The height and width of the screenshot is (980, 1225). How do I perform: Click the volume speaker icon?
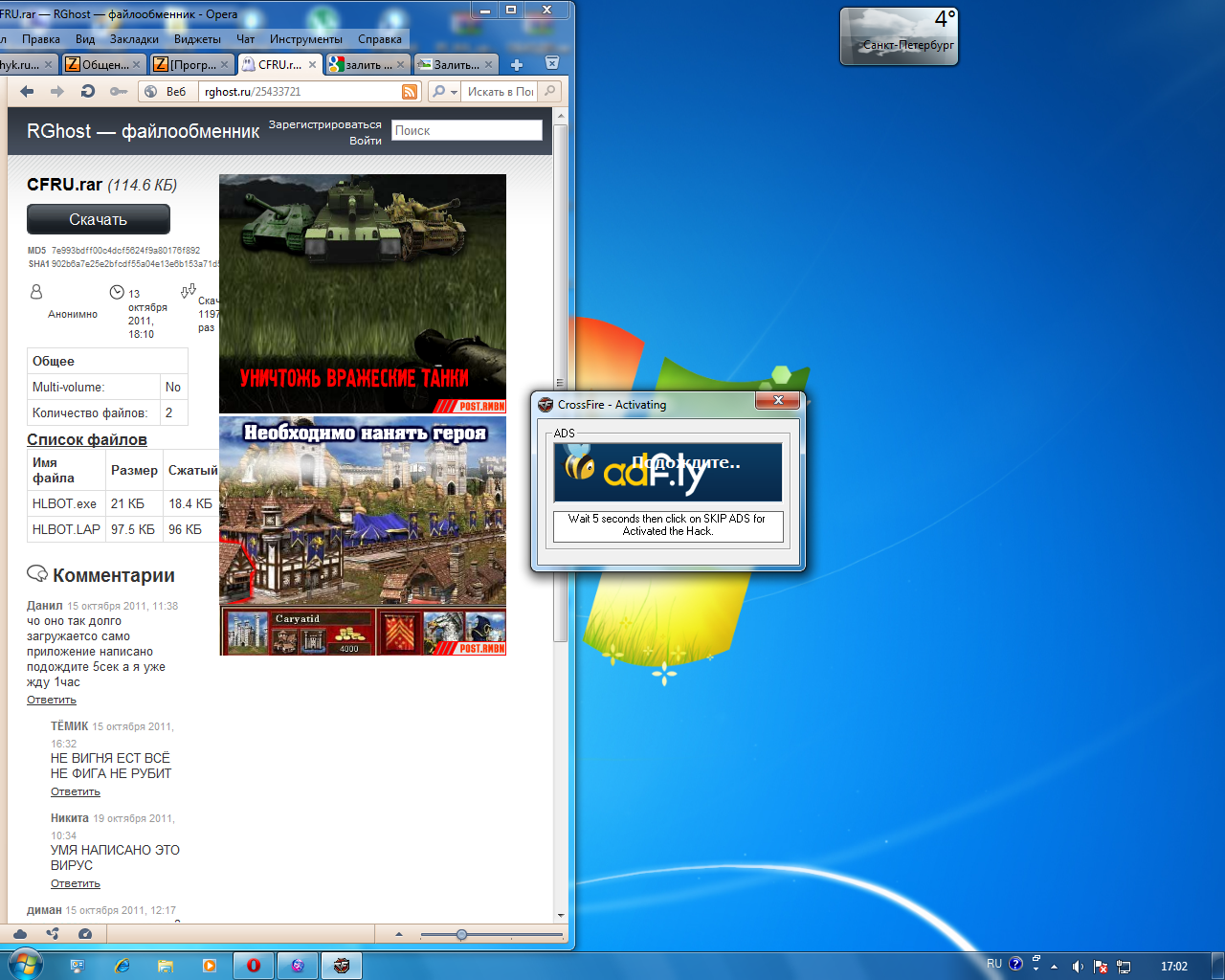pyautogui.click(x=1078, y=967)
